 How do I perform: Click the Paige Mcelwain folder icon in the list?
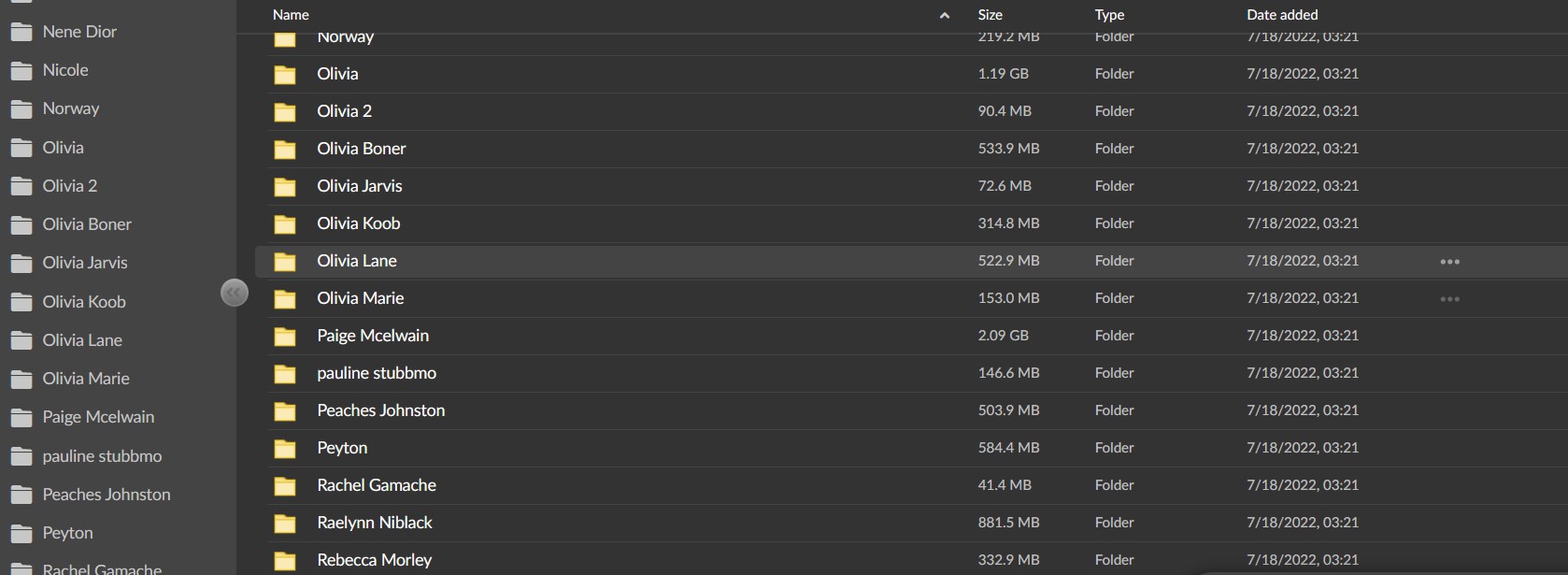pos(285,337)
